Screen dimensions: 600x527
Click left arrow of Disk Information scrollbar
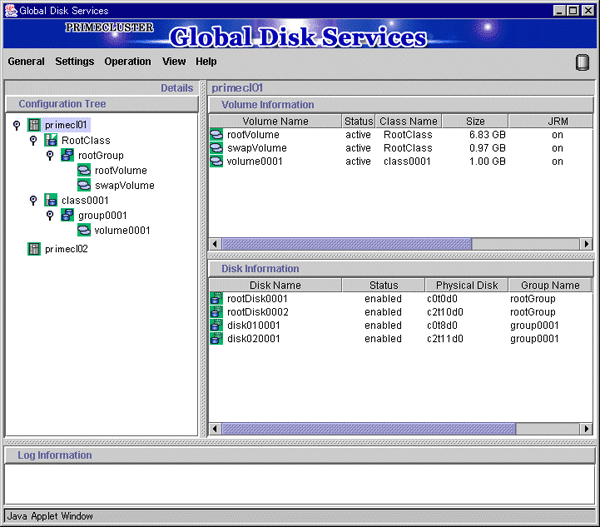pyautogui.click(x=215, y=429)
